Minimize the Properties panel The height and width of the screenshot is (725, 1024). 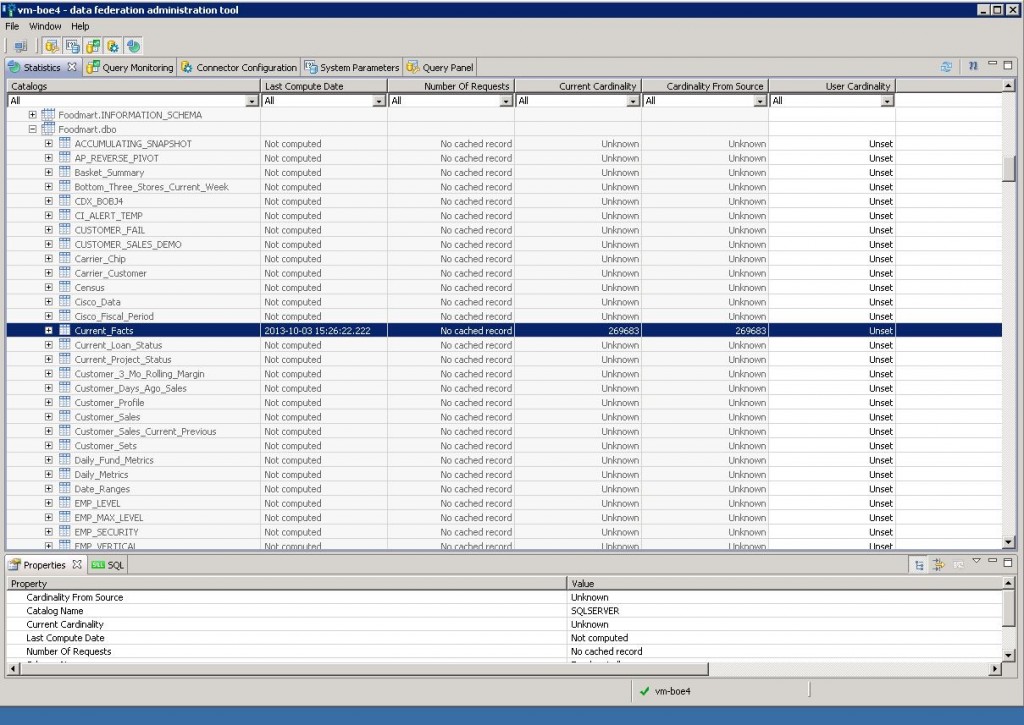click(x=993, y=561)
